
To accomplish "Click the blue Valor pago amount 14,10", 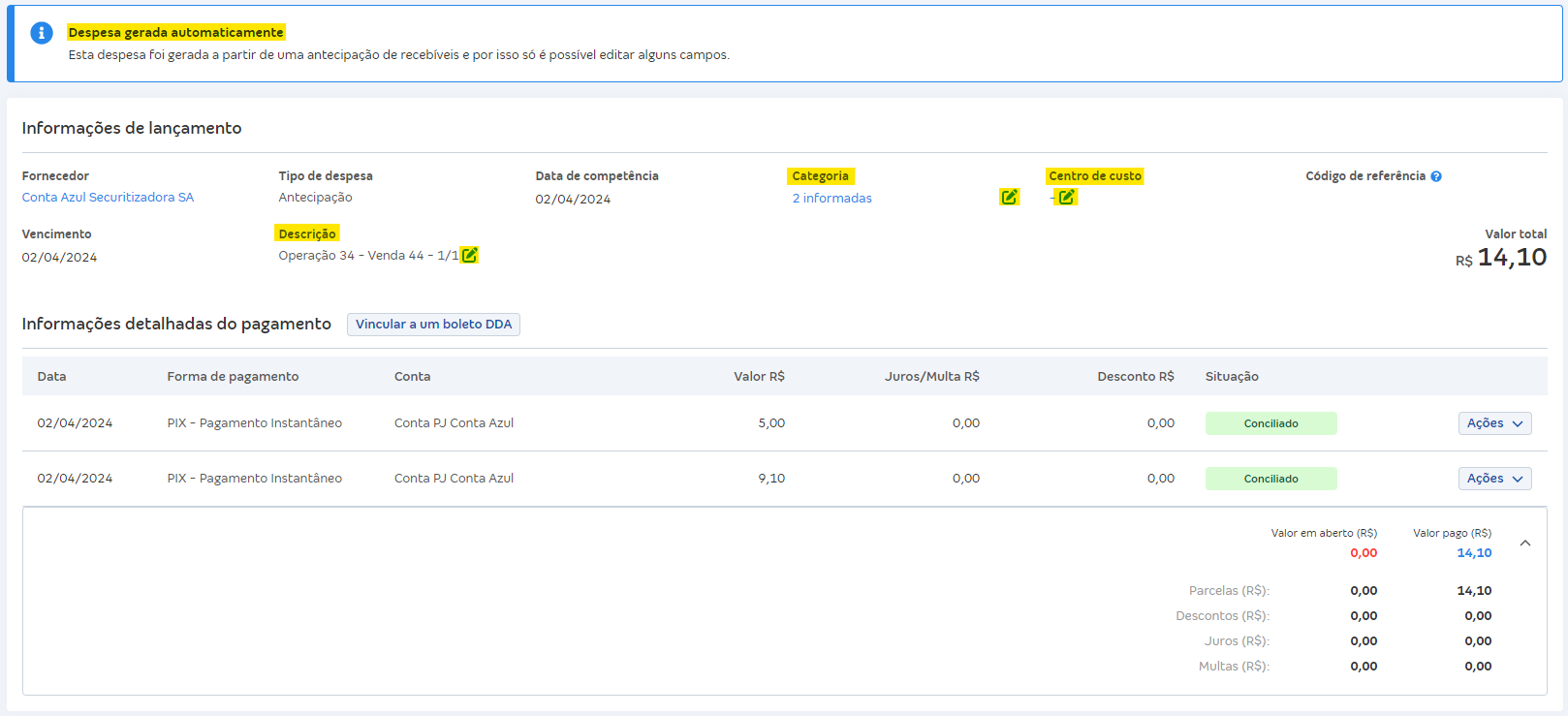I will coord(1474,553).
